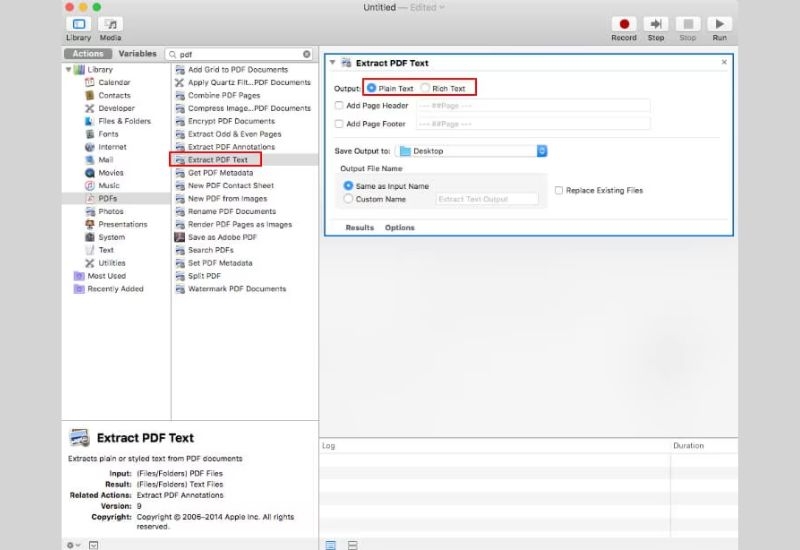The image size is (800, 550).
Task: Enable Add Page Header checkbox
Action: (x=339, y=106)
